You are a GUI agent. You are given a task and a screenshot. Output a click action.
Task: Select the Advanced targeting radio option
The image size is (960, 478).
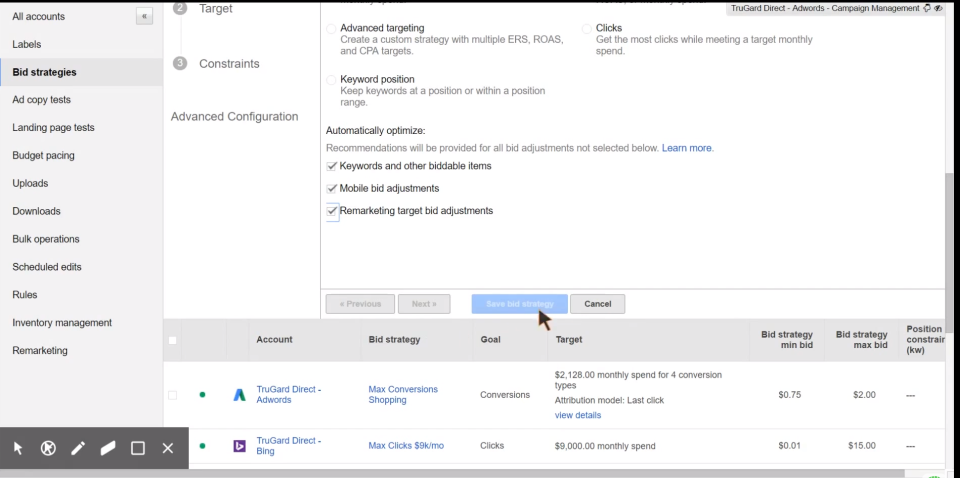point(332,29)
